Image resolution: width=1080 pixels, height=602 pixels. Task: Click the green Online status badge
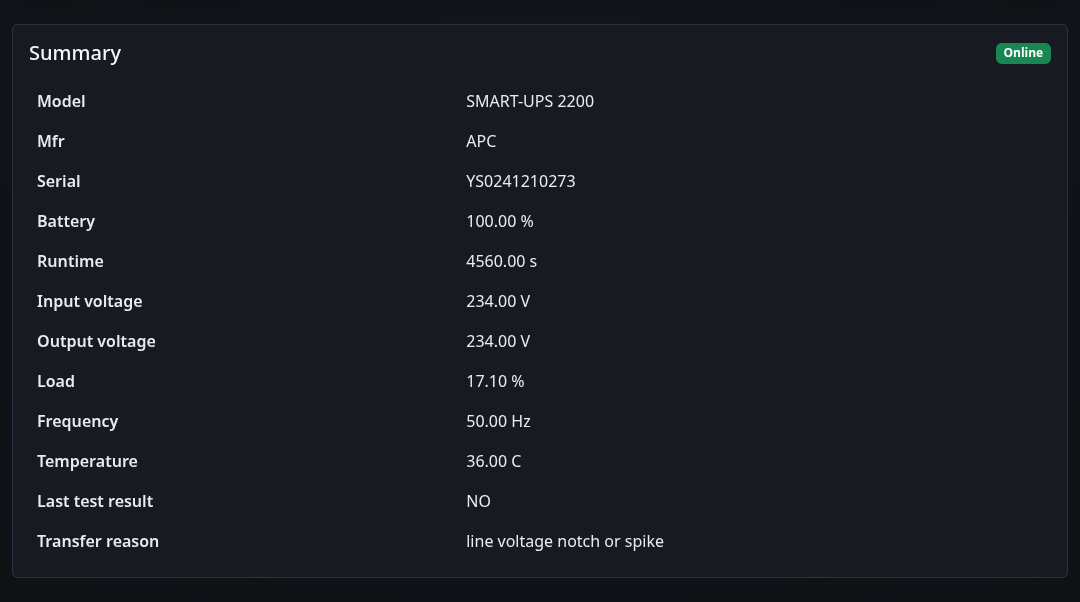tap(1023, 53)
